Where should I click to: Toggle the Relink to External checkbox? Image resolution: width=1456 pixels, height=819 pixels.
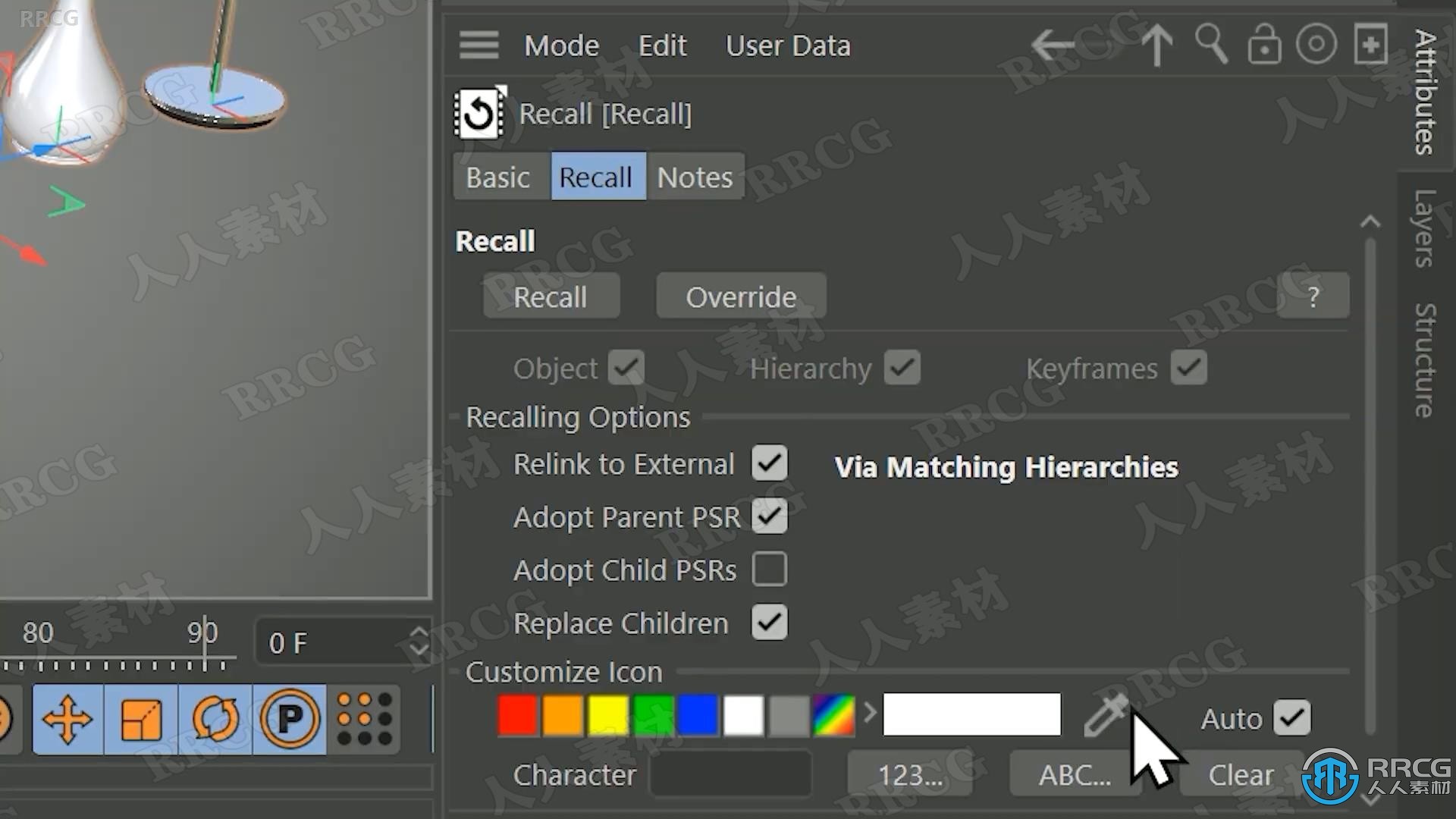coord(770,463)
